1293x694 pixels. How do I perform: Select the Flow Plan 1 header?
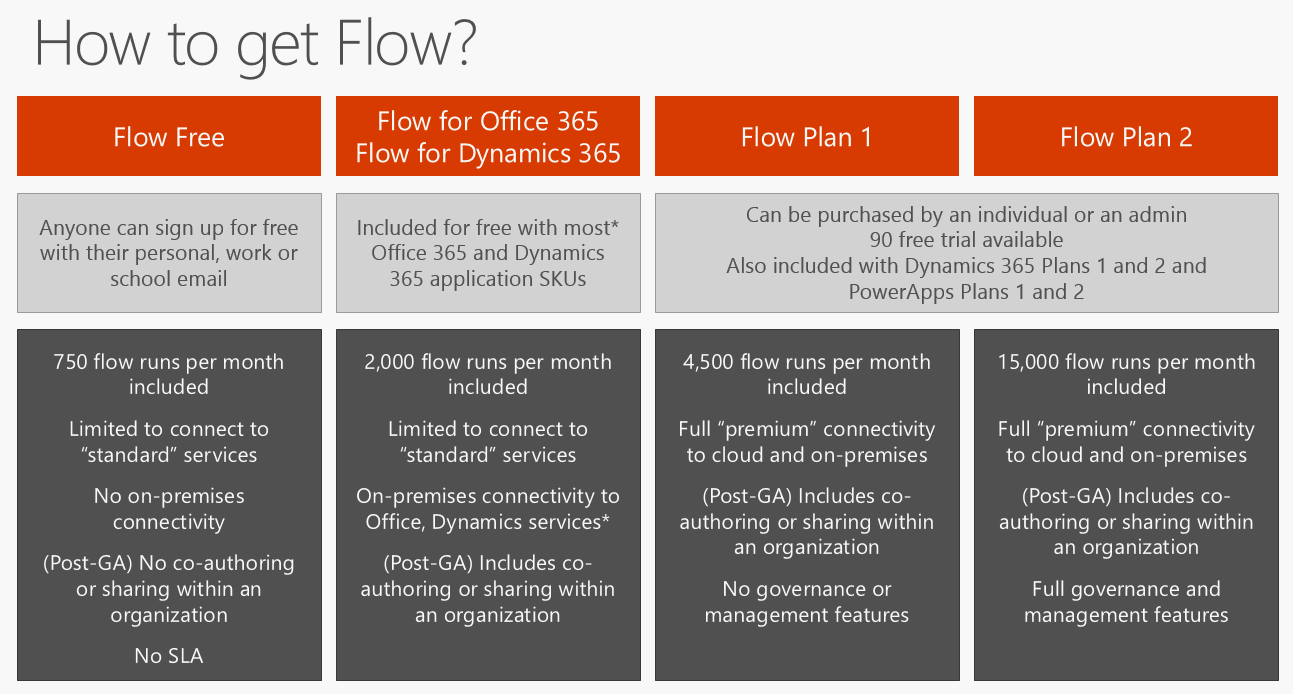click(806, 137)
